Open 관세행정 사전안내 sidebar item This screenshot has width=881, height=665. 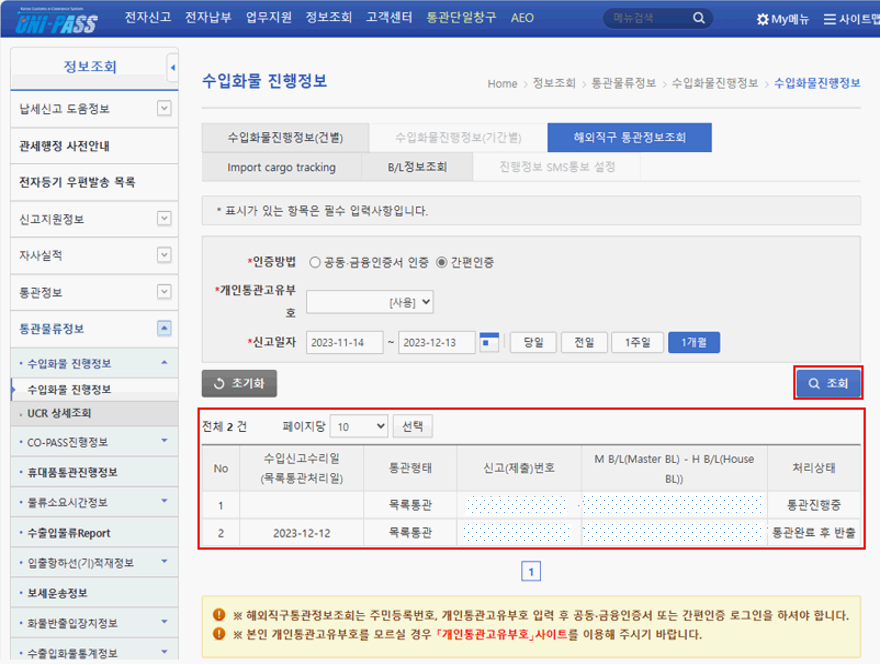94,146
